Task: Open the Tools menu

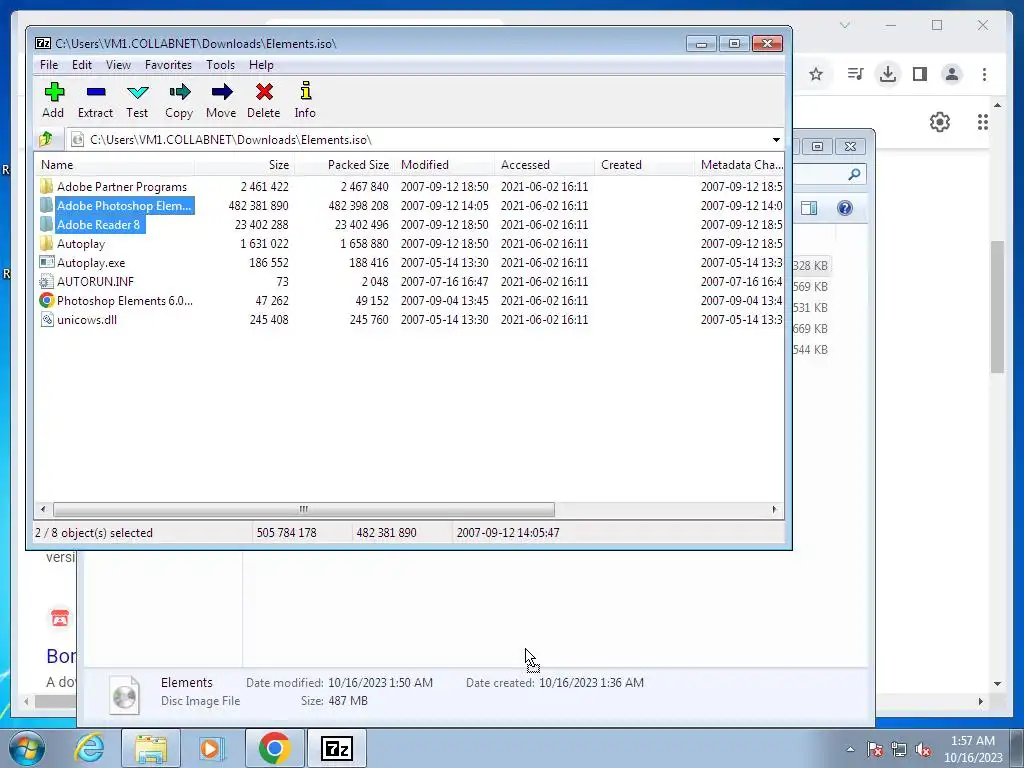Action: tap(220, 65)
